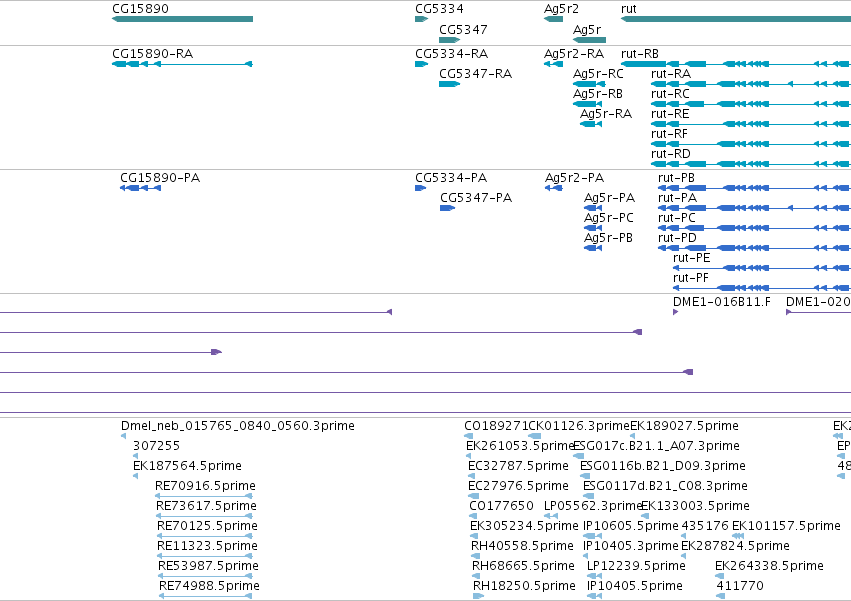Open the rut-RC transcript label

[x=670, y=94]
